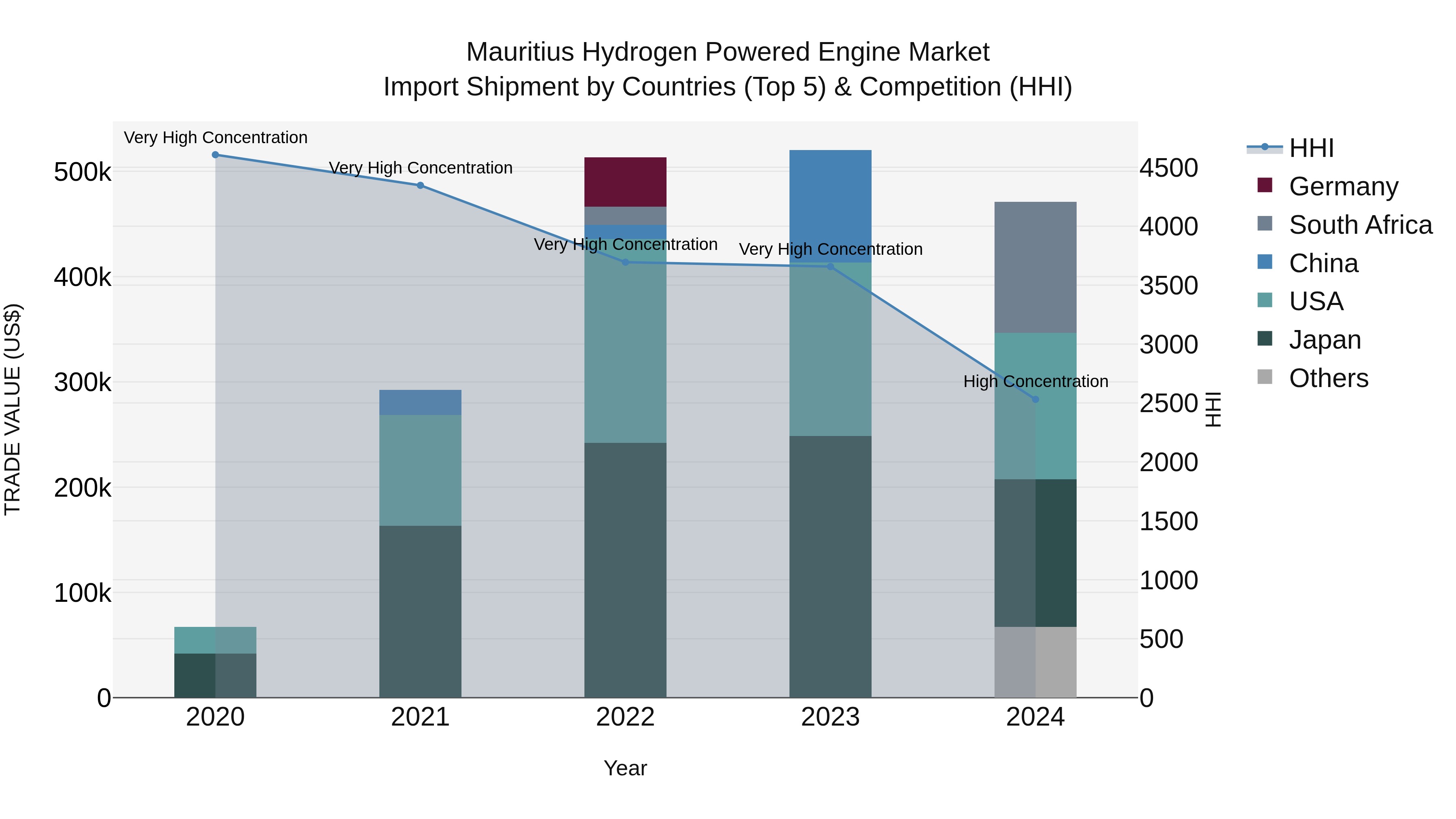This screenshot has height=819, width=1456.
Task: Click the 2023 x-axis label
Action: pyautogui.click(x=830, y=717)
